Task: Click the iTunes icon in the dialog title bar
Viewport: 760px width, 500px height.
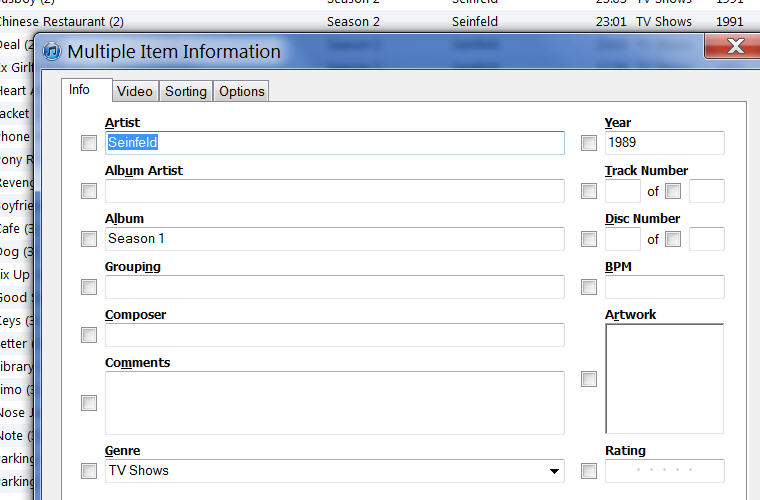Action: pyautogui.click(x=51, y=52)
